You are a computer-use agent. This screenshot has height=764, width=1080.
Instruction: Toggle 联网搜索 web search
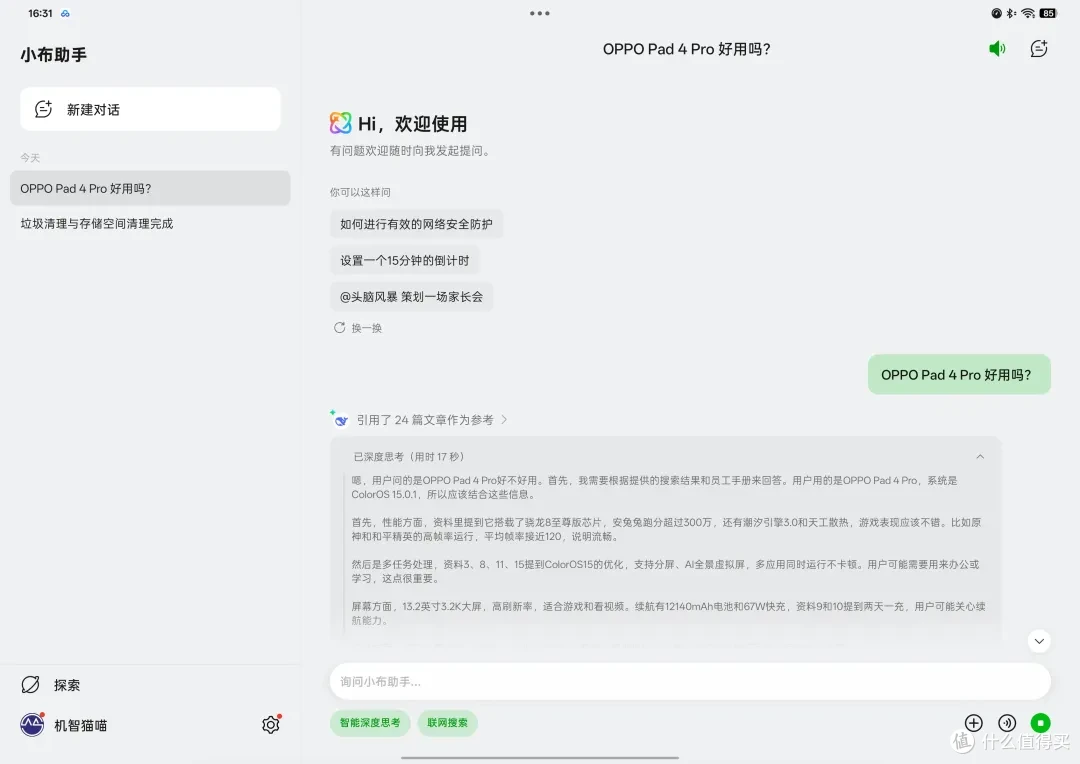pyautogui.click(x=447, y=723)
